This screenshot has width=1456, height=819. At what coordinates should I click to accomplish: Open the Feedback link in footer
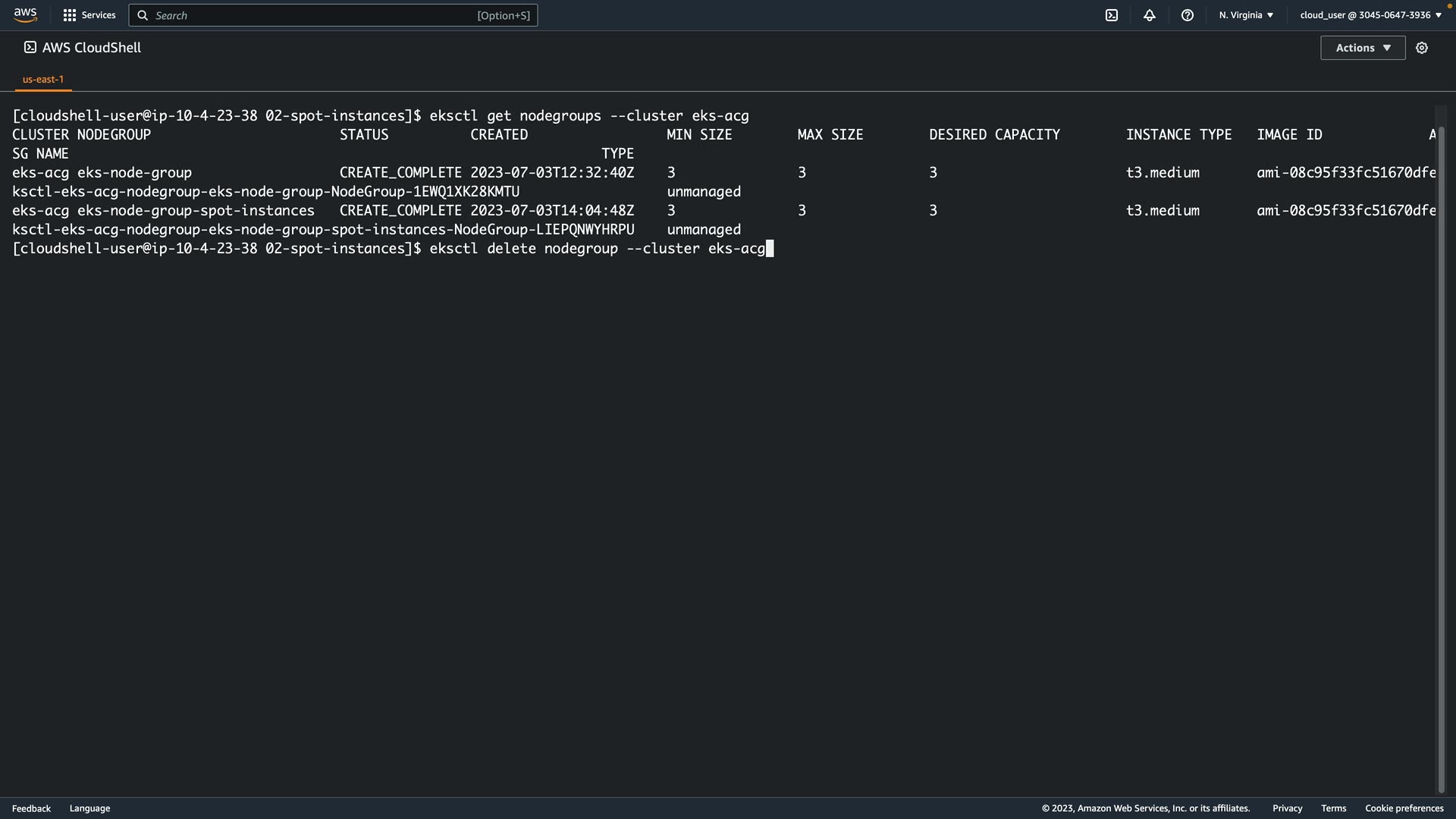31,808
